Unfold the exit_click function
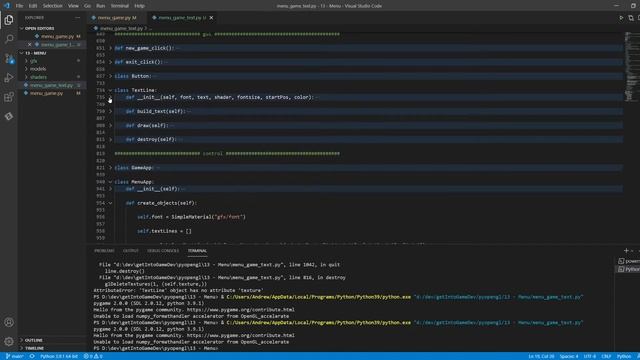 (110, 62)
